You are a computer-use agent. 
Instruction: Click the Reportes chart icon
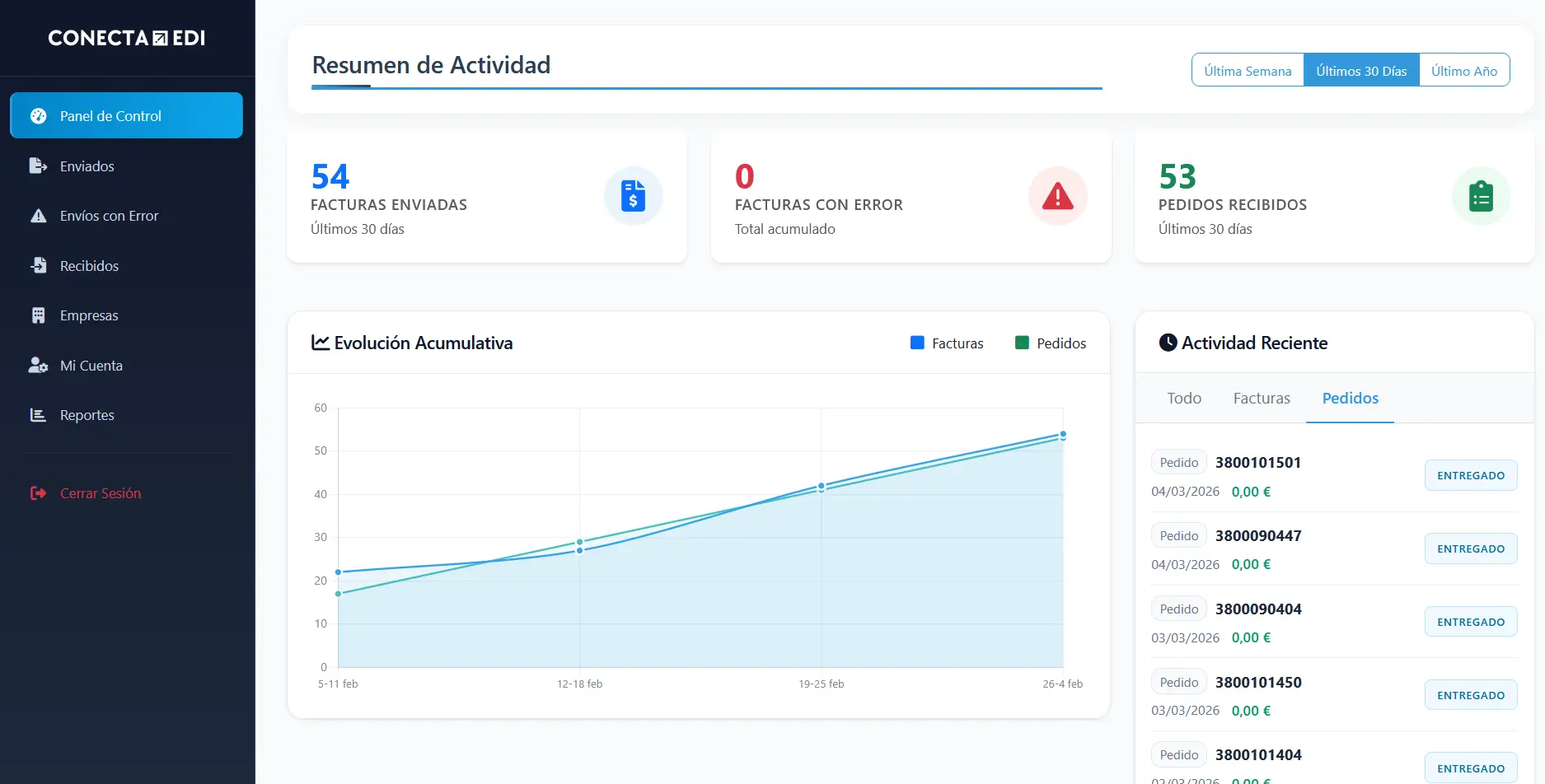pyautogui.click(x=38, y=415)
